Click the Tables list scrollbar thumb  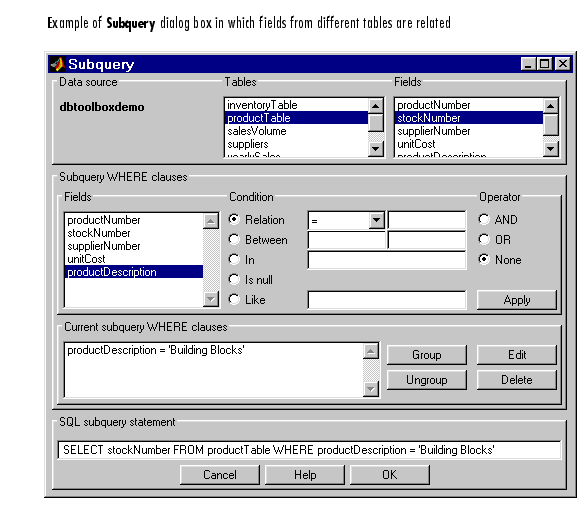coord(376,123)
